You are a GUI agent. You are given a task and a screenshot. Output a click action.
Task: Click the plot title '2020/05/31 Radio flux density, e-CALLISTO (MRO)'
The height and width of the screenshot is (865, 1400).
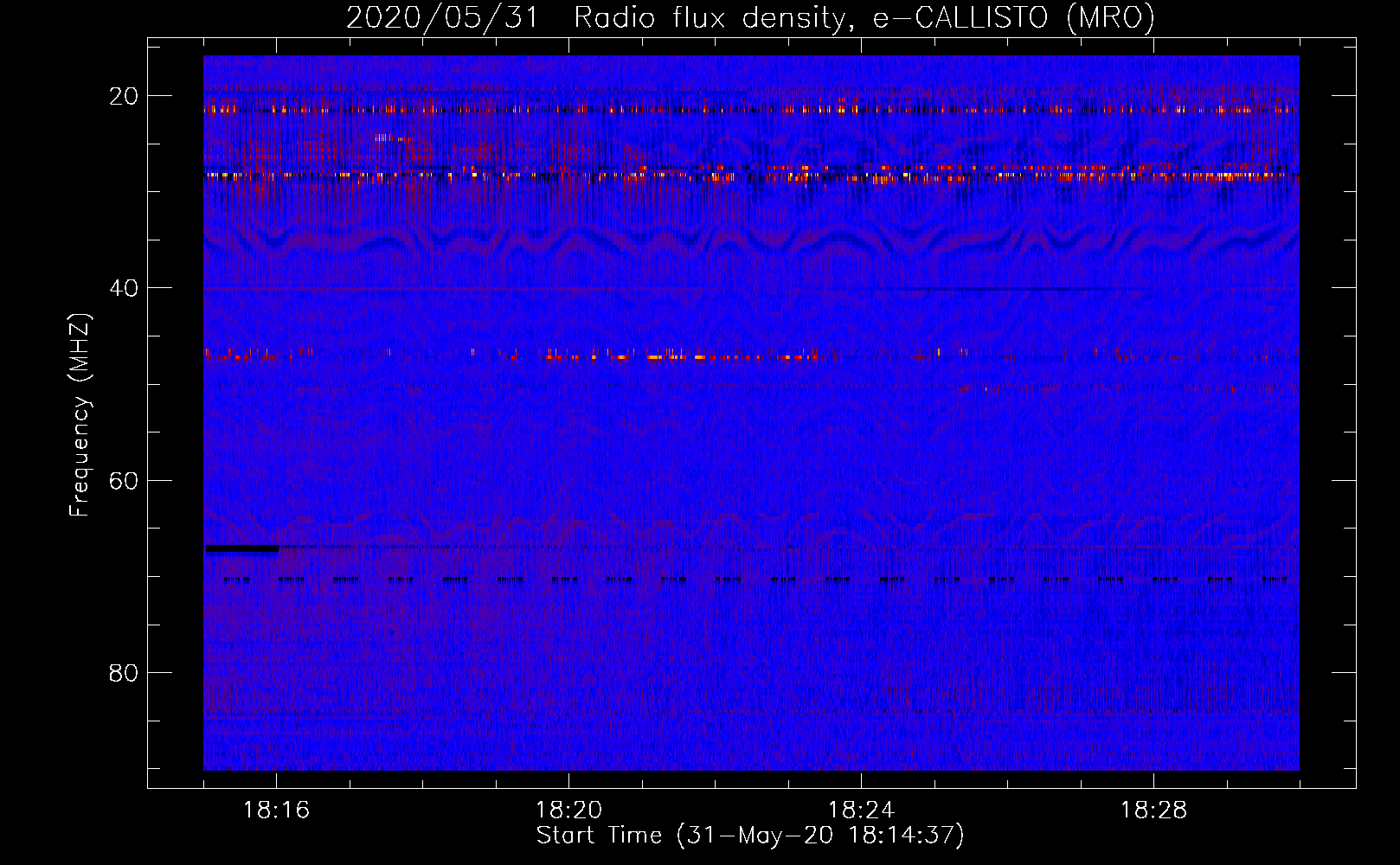pyautogui.click(x=750, y=17)
